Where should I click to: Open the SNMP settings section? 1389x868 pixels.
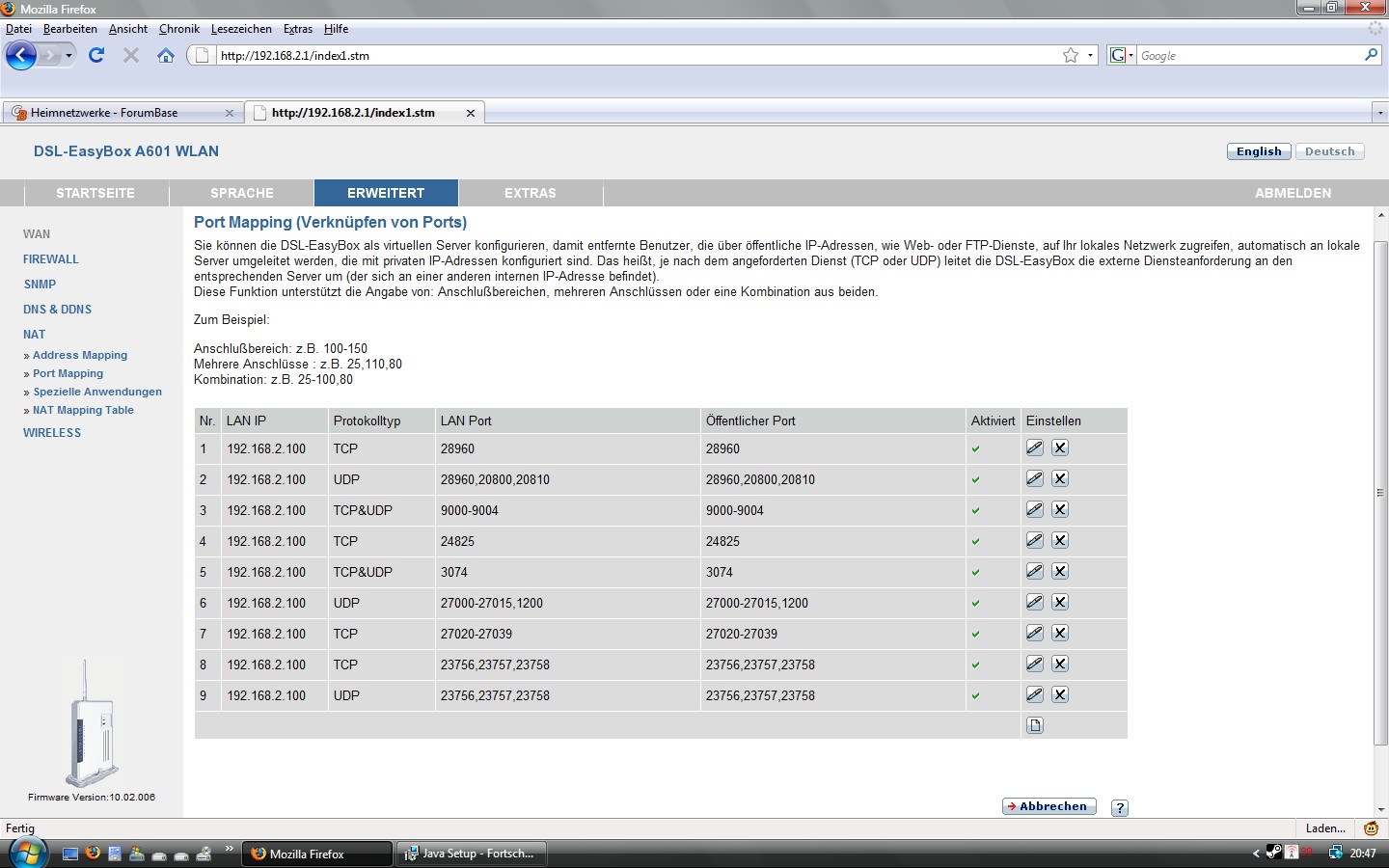click(41, 285)
